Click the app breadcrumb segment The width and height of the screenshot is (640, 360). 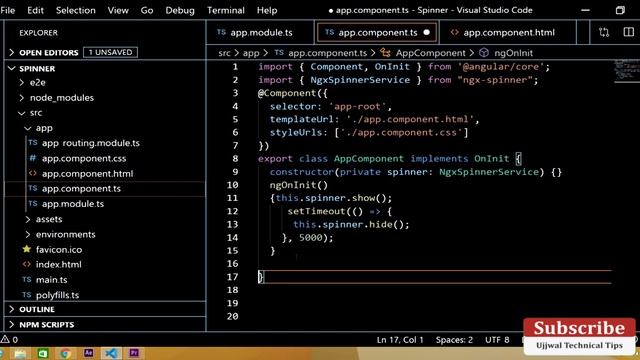[251, 53]
